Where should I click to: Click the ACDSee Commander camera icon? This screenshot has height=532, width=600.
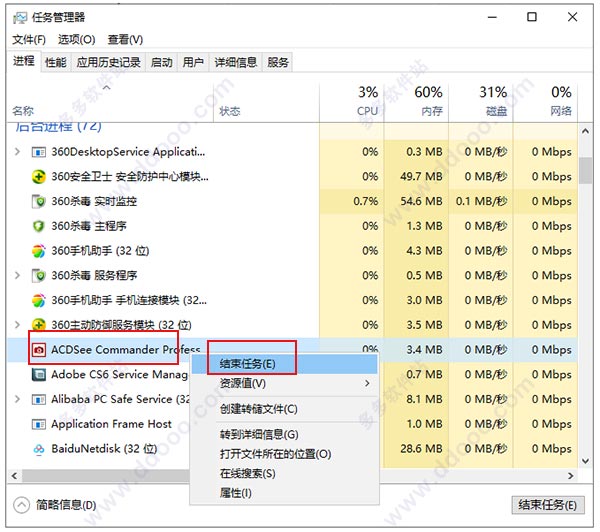point(39,350)
